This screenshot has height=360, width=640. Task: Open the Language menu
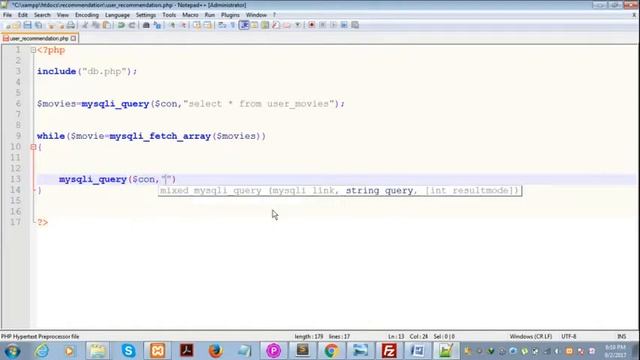pos(117,15)
